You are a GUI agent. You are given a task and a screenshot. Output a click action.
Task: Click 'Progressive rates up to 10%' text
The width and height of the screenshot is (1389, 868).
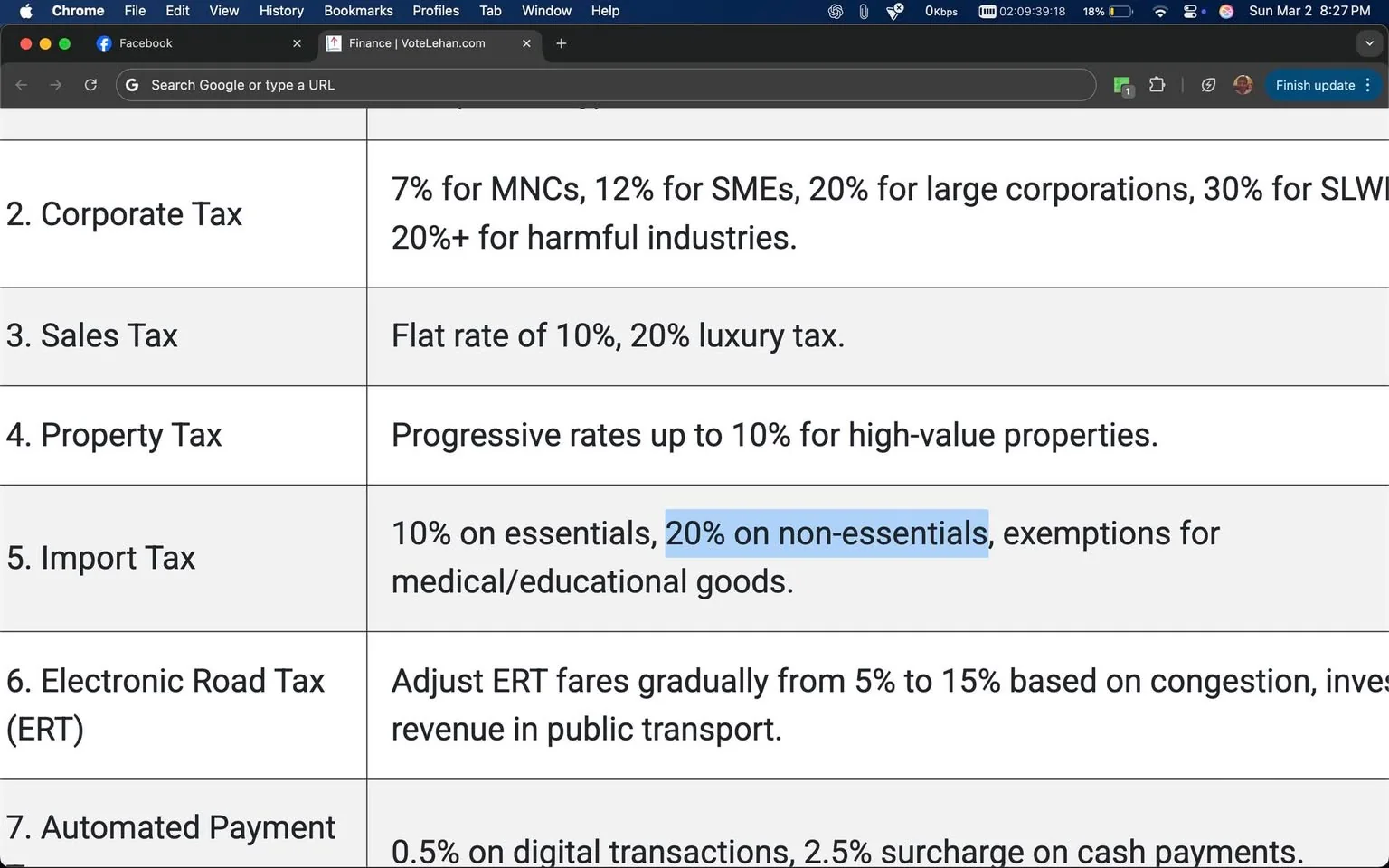point(591,436)
